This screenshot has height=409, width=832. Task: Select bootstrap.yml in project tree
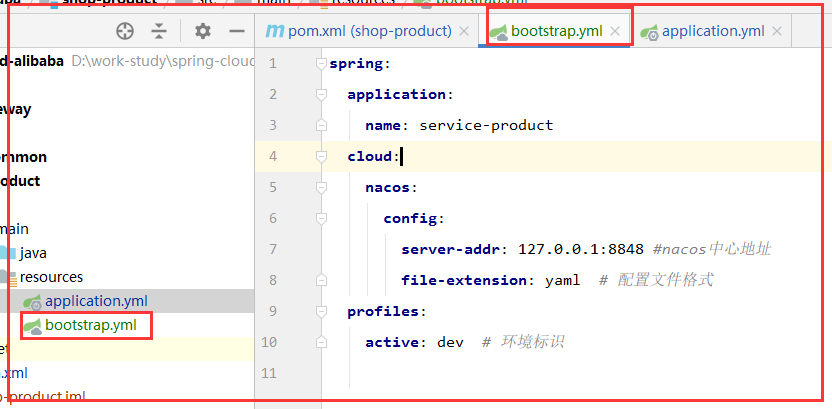point(91,325)
